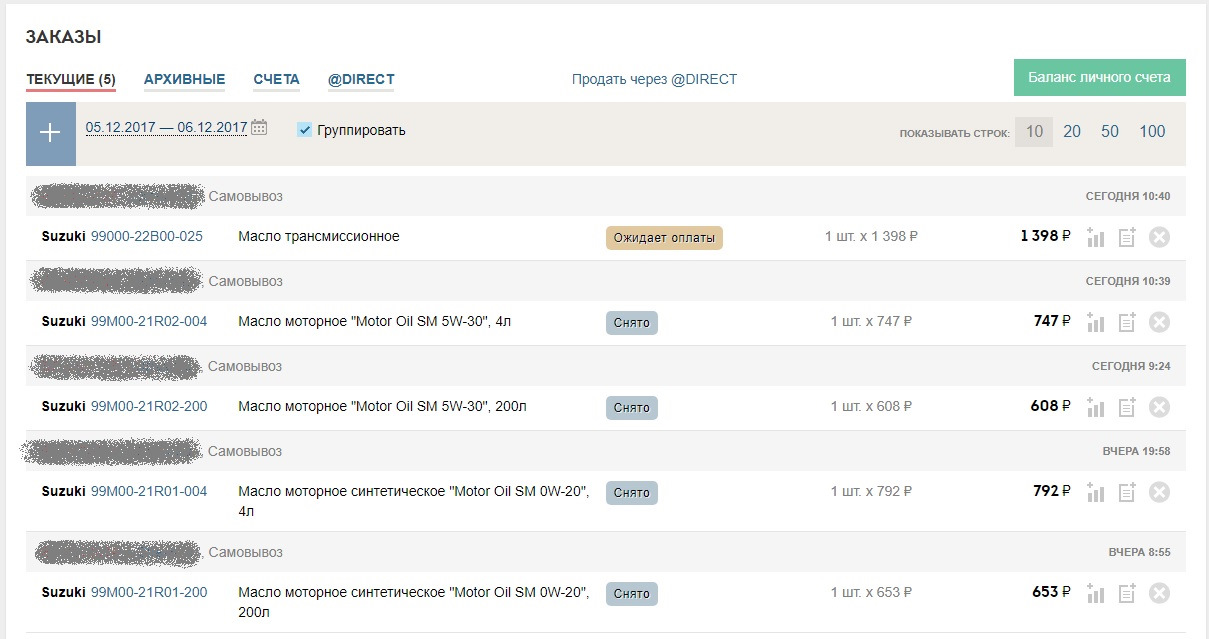Go to the @DIRECT tab
This screenshot has height=639, width=1209.
(361, 80)
